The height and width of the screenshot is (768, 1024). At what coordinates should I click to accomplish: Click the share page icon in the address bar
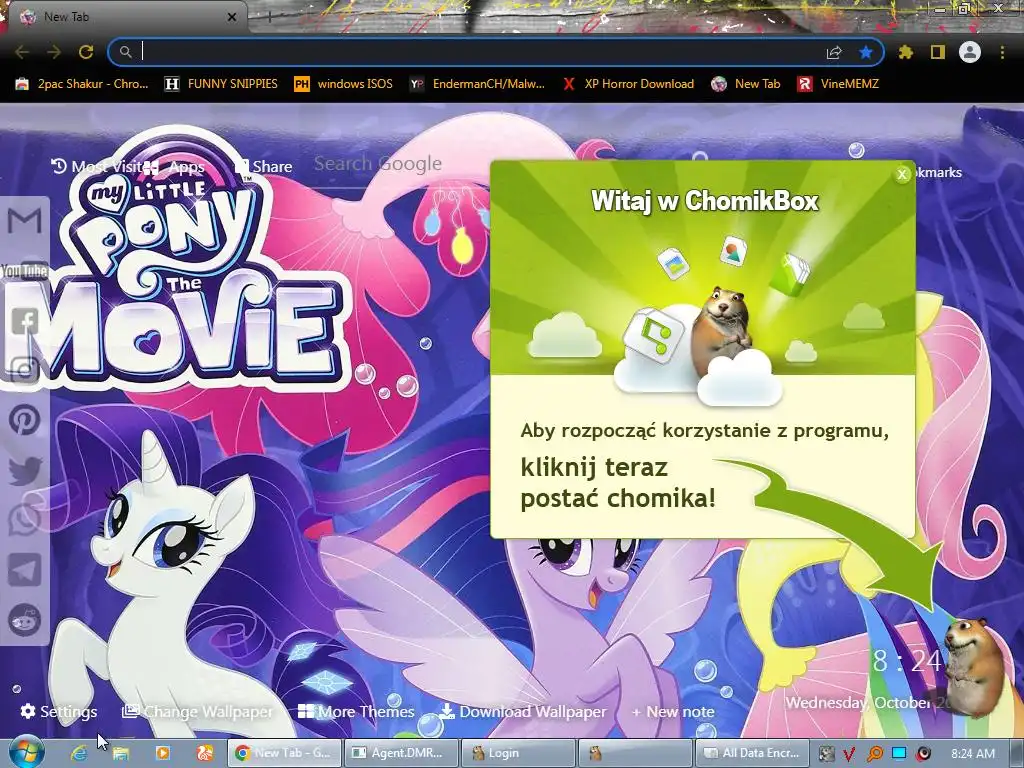pyautogui.click(x=834, y=52)
